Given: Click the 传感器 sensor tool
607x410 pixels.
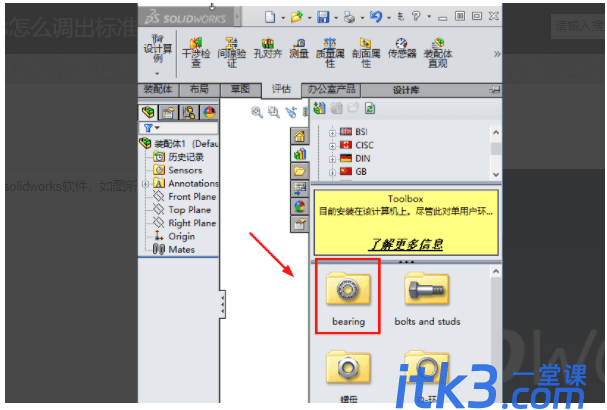Looking at the screenshot, I should (x=402, y=48).
